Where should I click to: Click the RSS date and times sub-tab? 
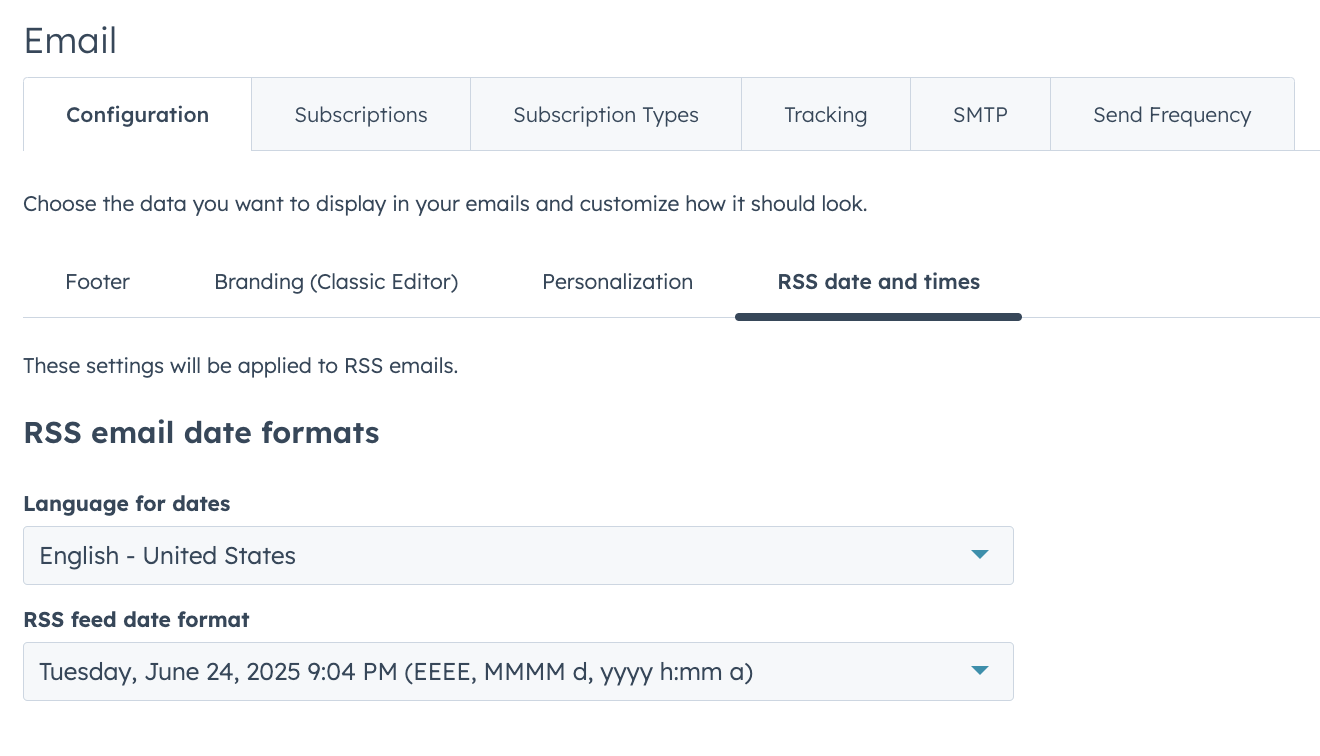878,281
